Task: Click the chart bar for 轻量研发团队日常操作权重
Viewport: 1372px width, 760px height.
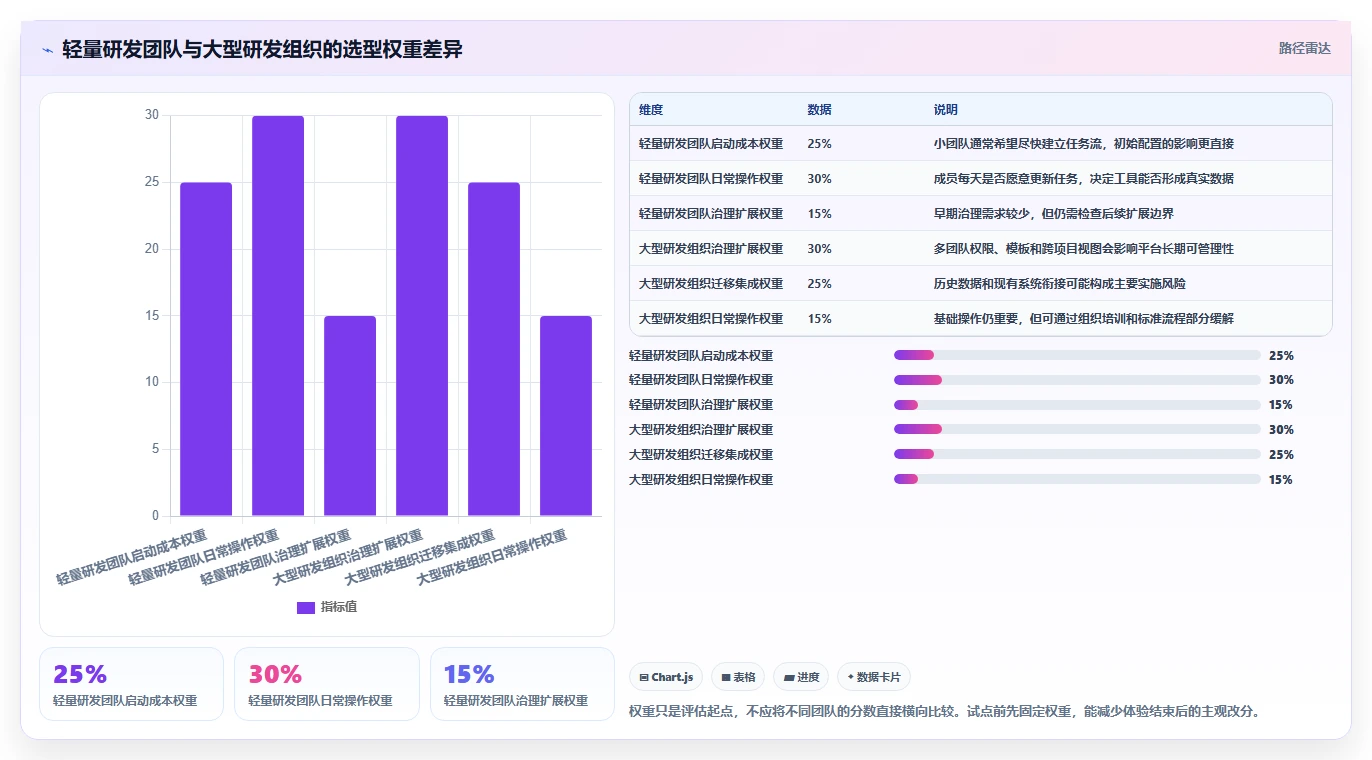Action: [278, 316]
